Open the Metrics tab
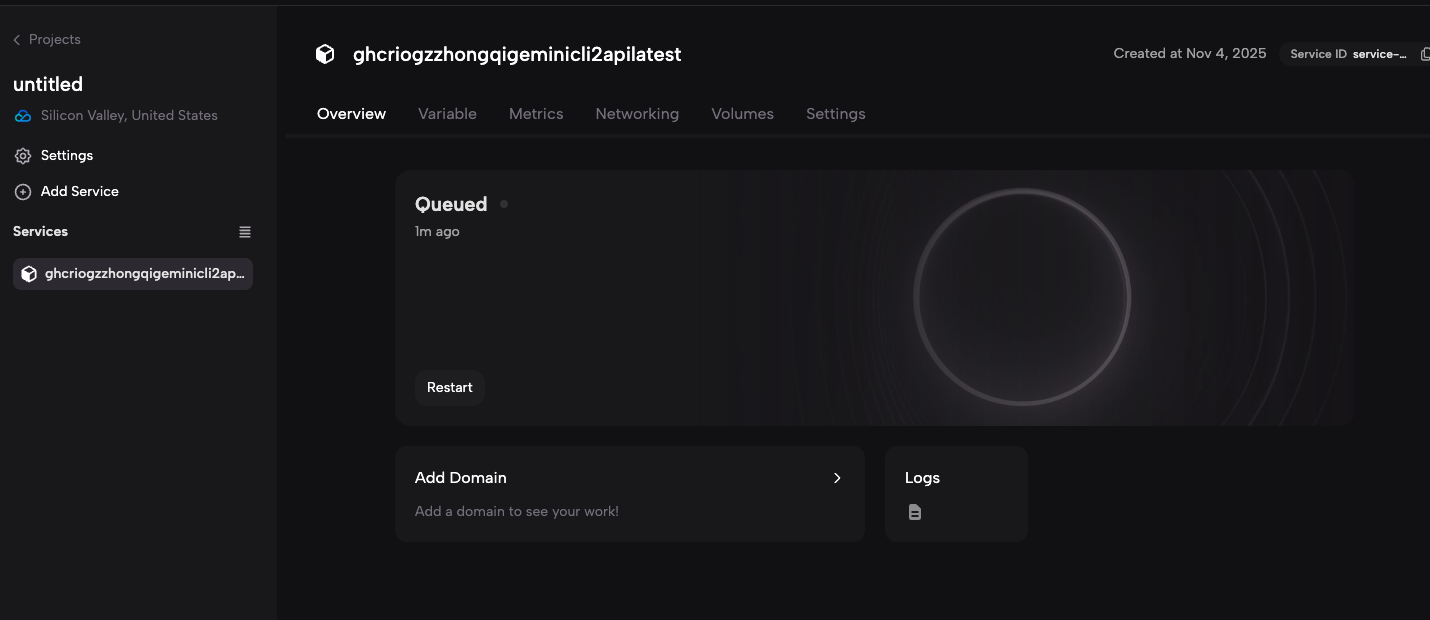This screenshot has width=1430, height=620. [536, 113]
